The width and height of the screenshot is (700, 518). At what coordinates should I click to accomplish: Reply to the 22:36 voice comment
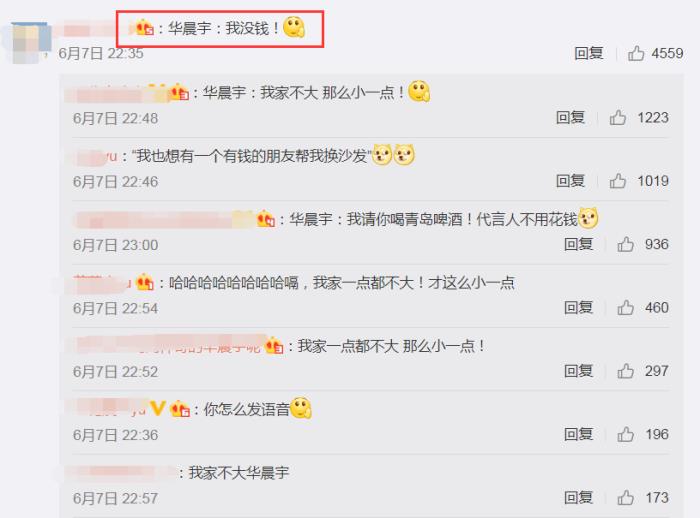(x=579, y=434)
